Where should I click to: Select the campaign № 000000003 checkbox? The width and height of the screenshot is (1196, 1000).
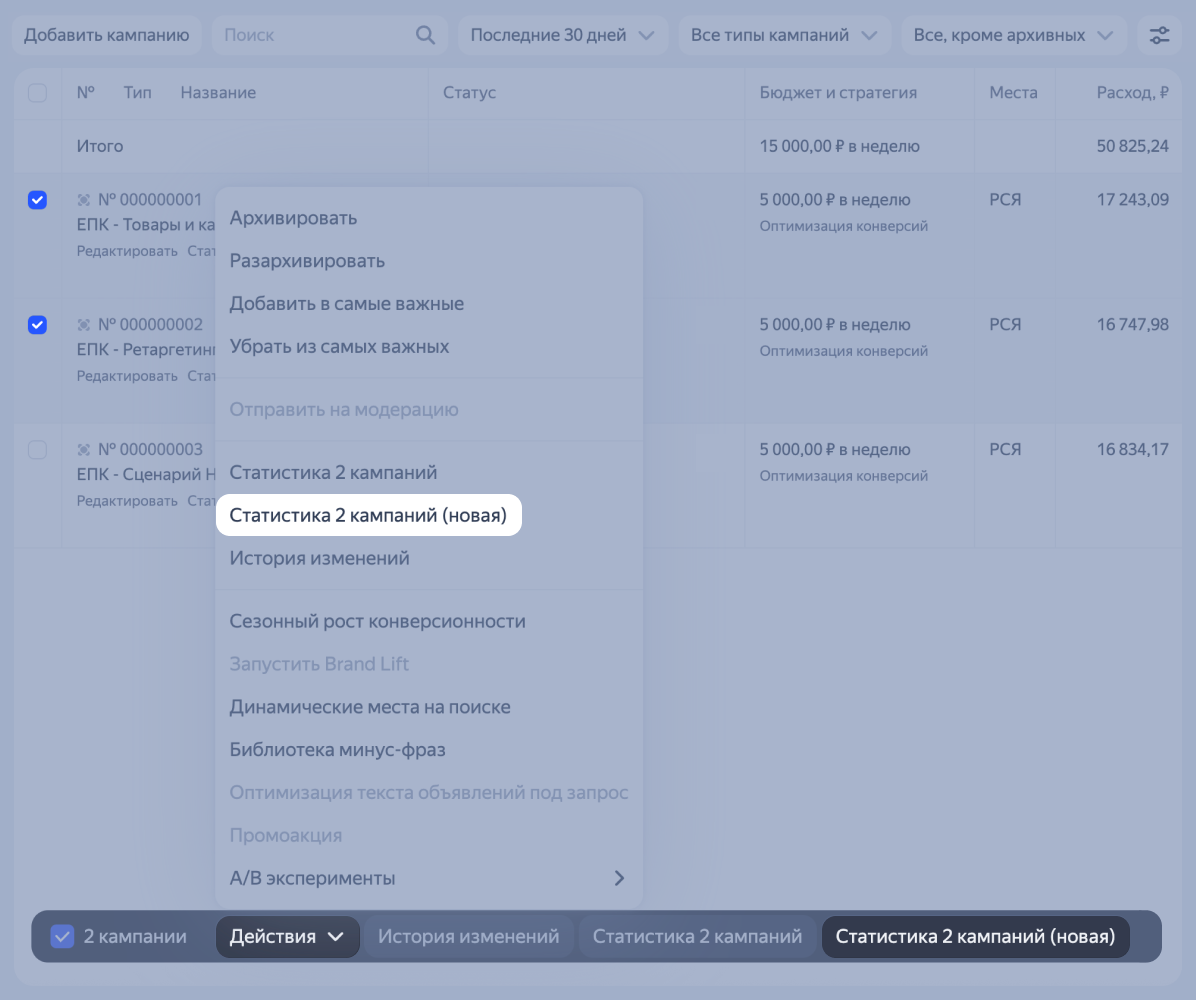(x=37, y=450)
